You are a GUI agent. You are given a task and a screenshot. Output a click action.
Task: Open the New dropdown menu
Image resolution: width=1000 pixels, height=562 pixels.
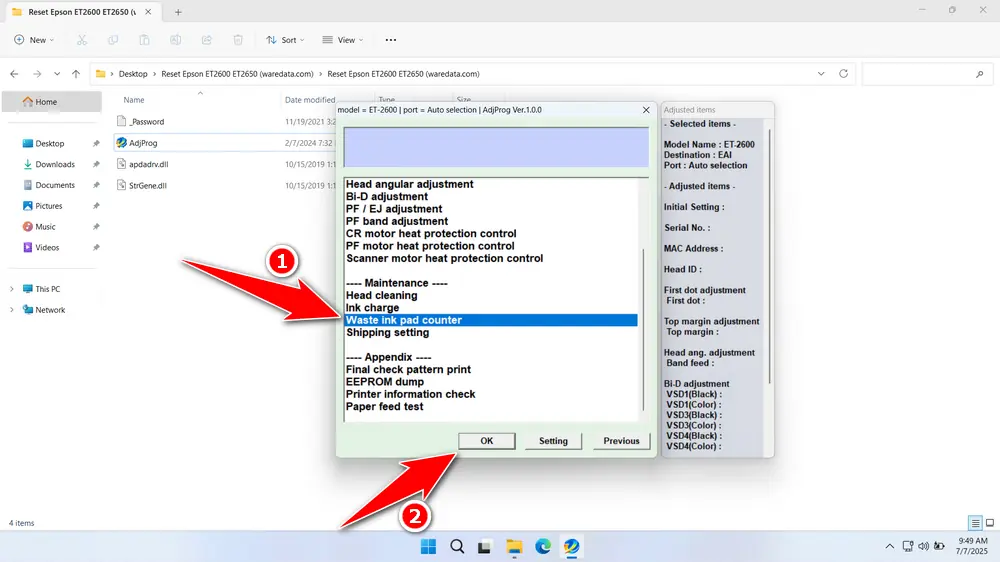[x=34, y=40]
